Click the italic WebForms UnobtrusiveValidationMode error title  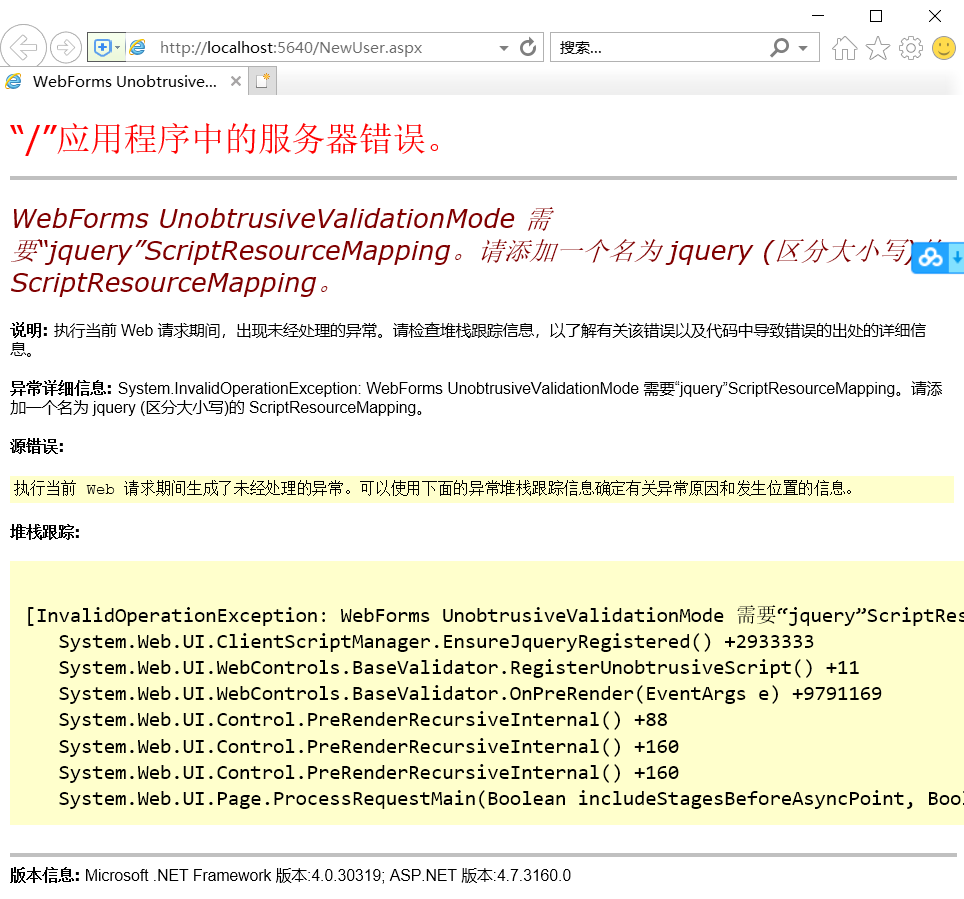pos(476,251)
